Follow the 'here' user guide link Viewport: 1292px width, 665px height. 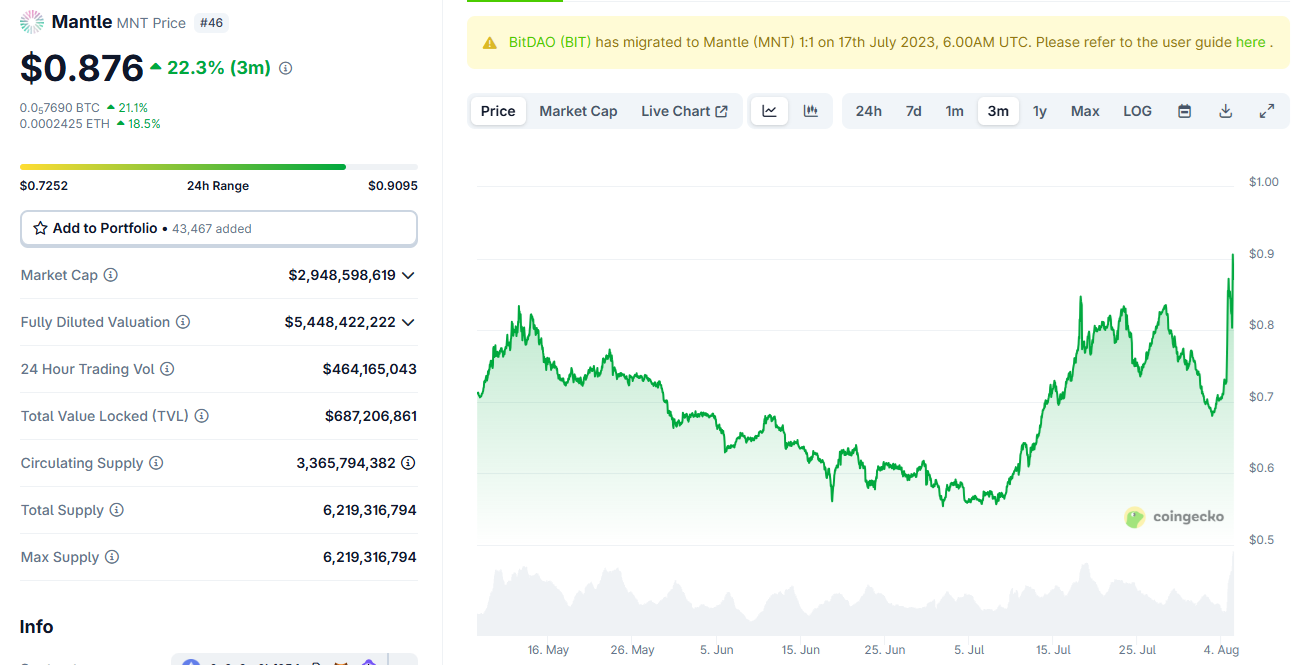(1250, 43)
